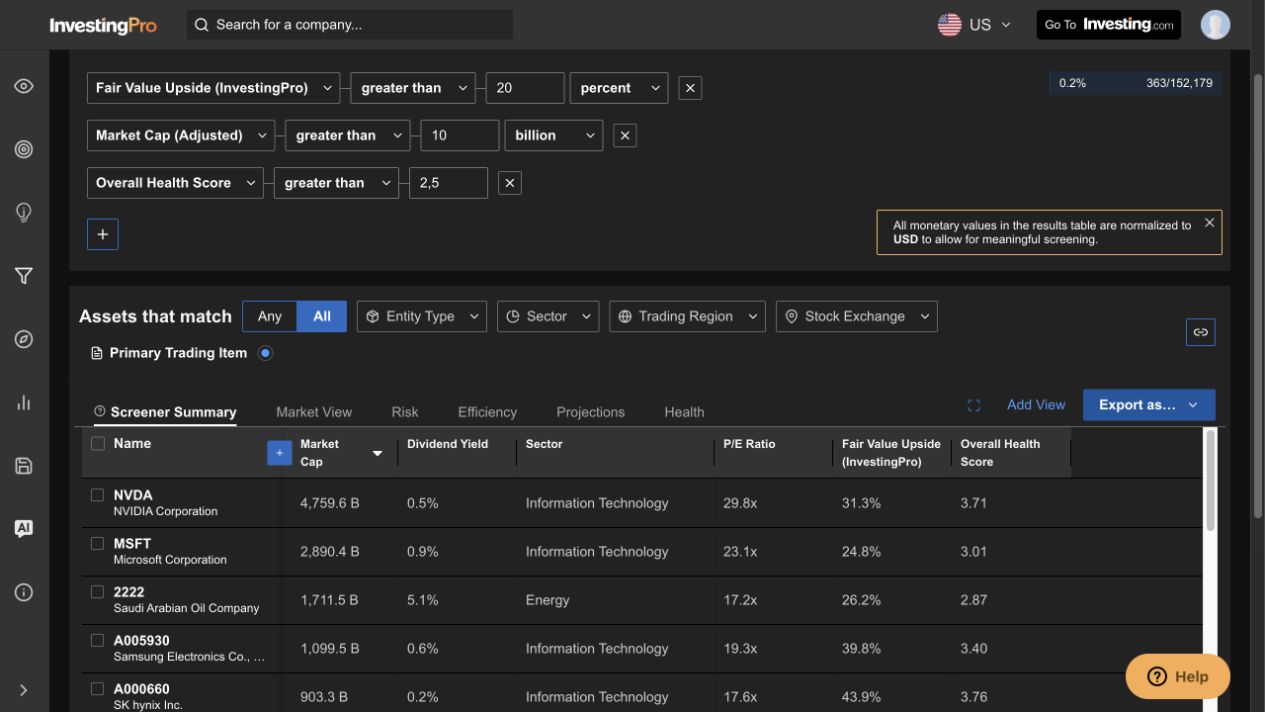
Task: Open the NVDA ticker link
Action: click(x=133, y=495)
